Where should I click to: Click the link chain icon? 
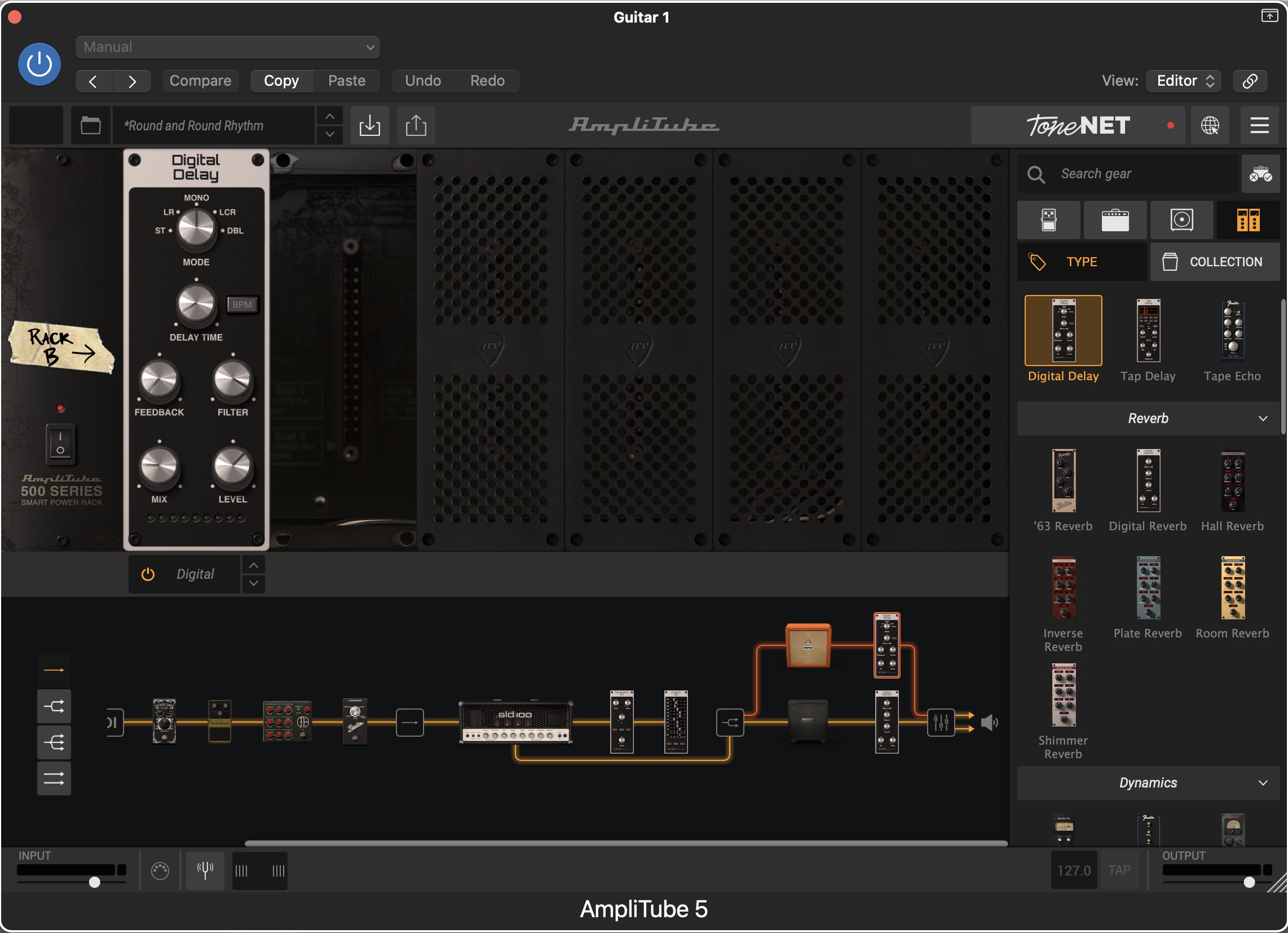coord(1250,81)
